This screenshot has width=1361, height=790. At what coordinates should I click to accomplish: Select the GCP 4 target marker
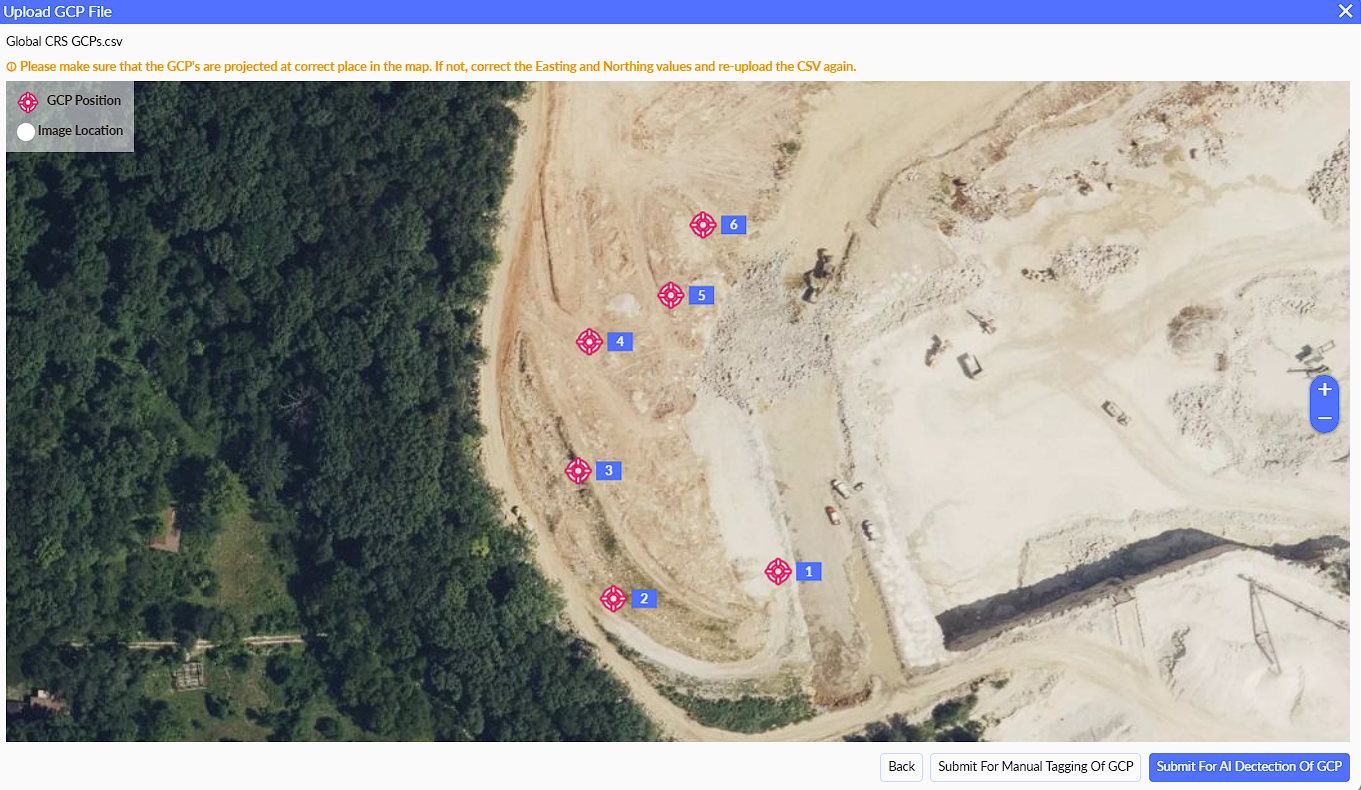click(x=589, y=341)
